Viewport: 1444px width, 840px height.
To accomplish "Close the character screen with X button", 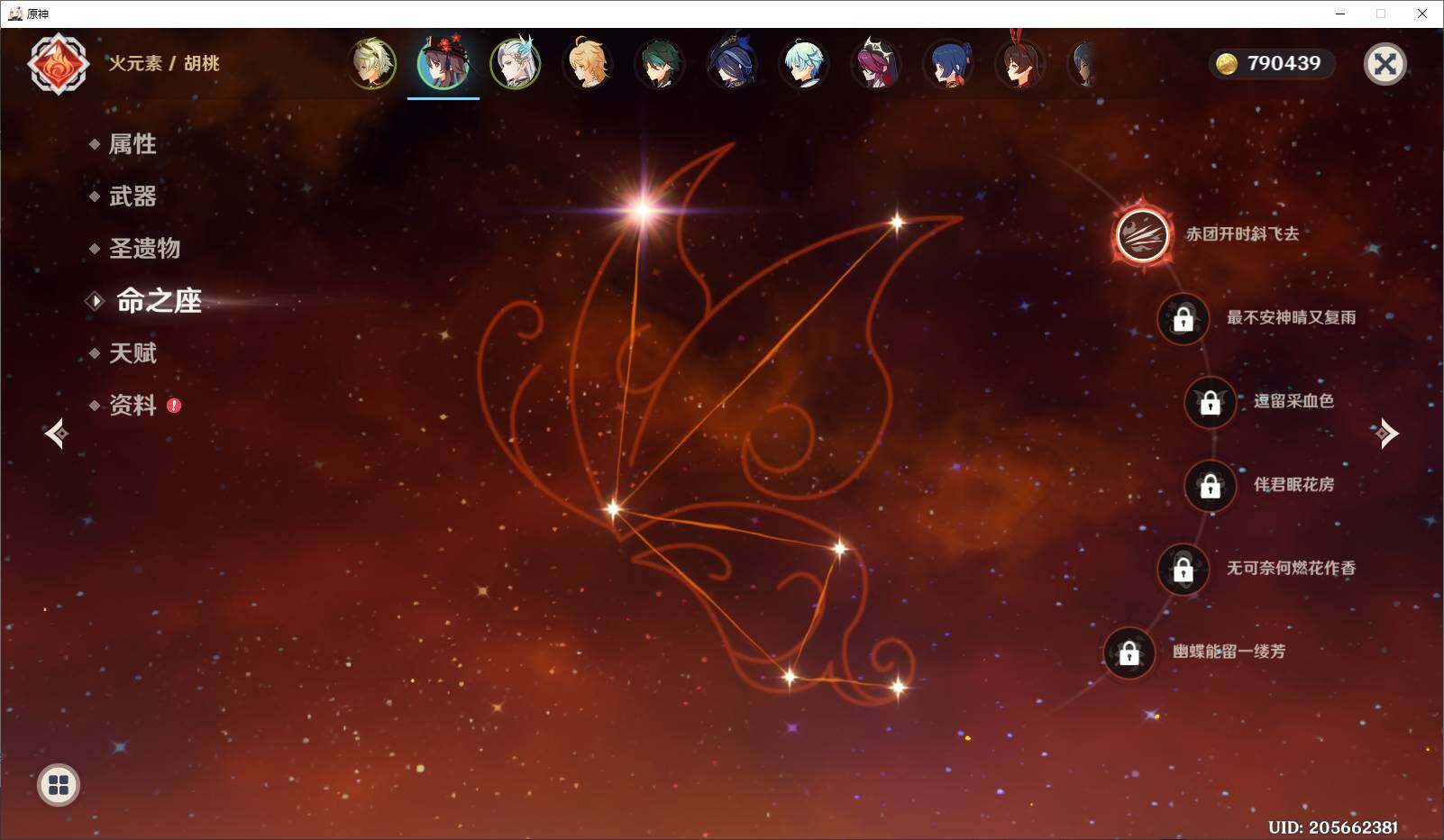I will pyautogui.click(x=1385, y=64).
